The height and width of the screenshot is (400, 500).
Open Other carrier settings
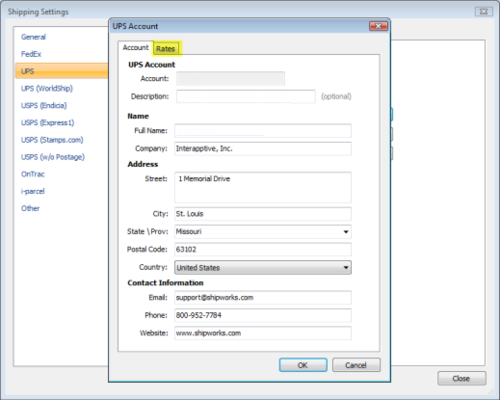click(x=30, y=208)
